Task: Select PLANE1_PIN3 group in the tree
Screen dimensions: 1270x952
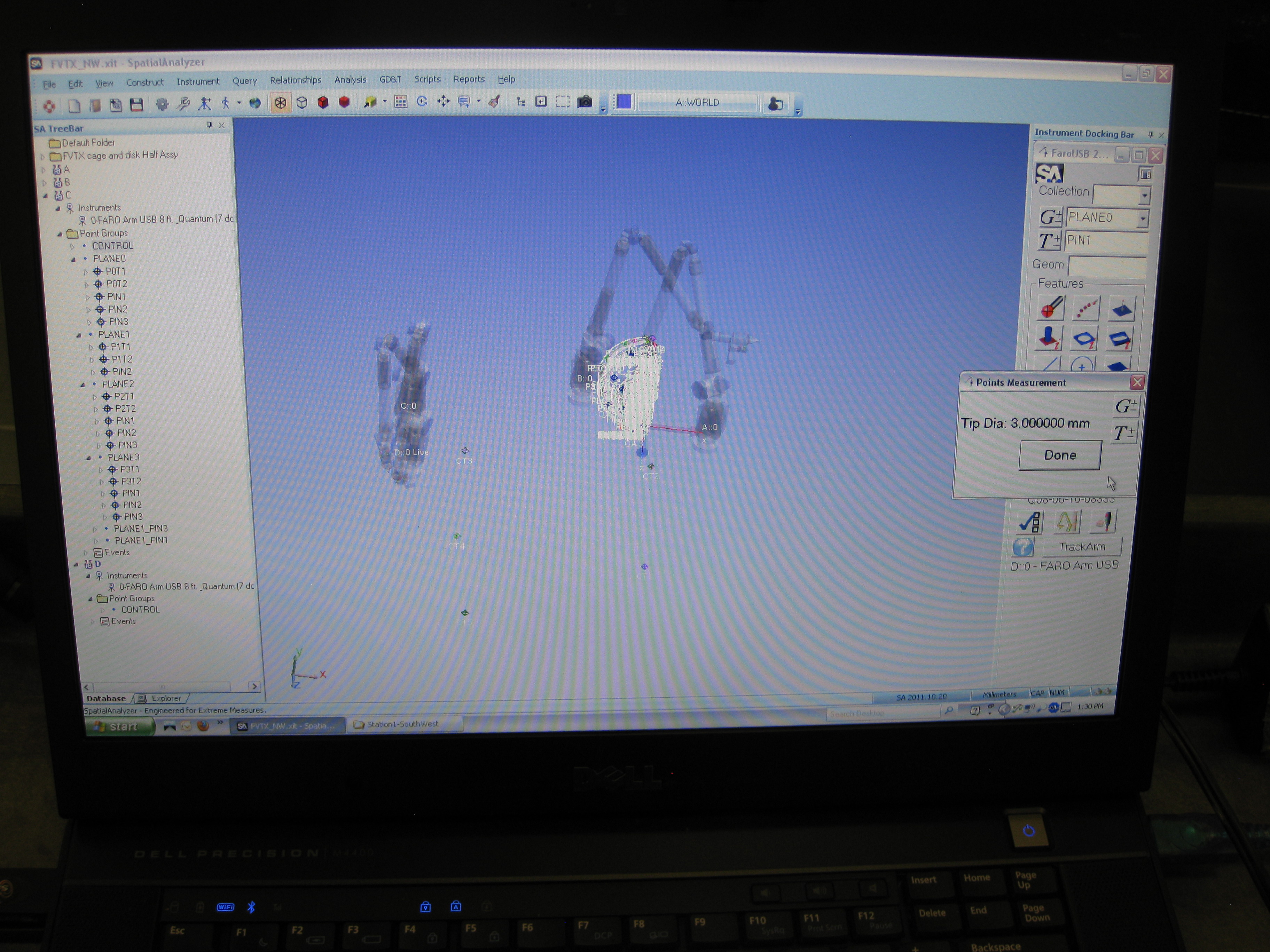Action: coord(141,529)
